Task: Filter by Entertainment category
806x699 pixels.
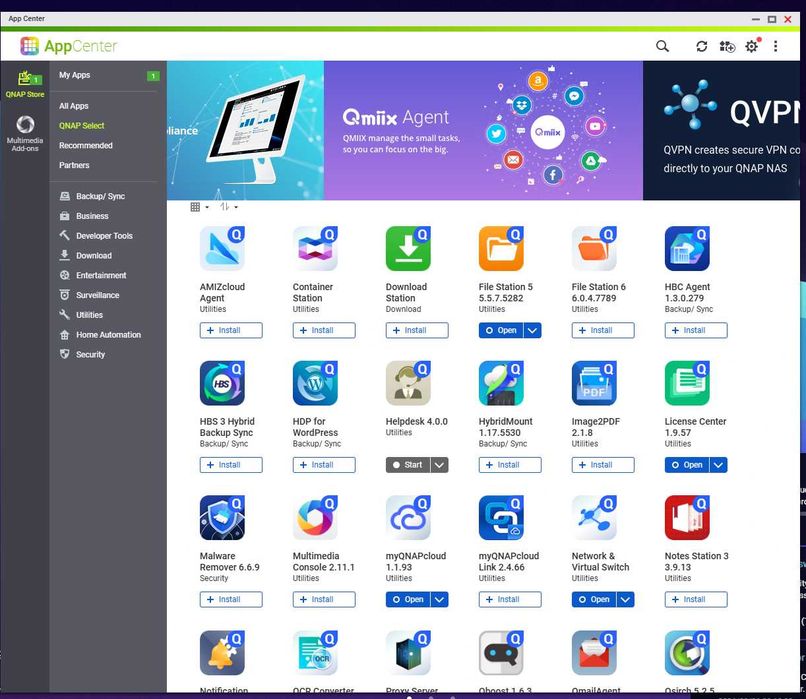Action: [x=93, y=275]
